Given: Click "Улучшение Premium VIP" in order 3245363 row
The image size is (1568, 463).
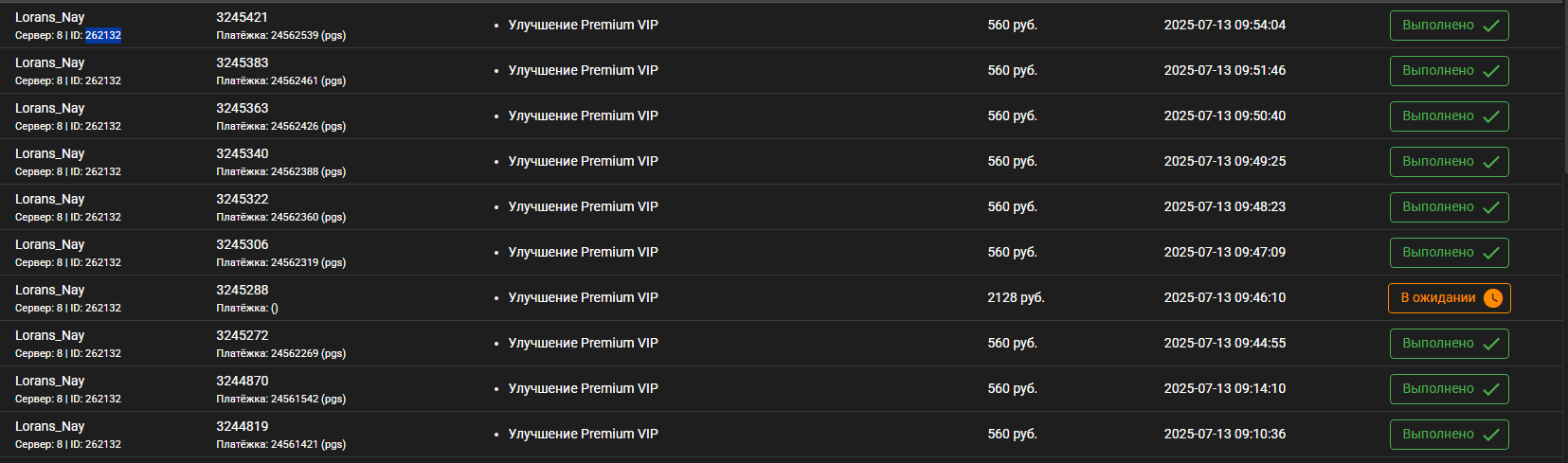Looking at the screenshot, I should 584,116.
